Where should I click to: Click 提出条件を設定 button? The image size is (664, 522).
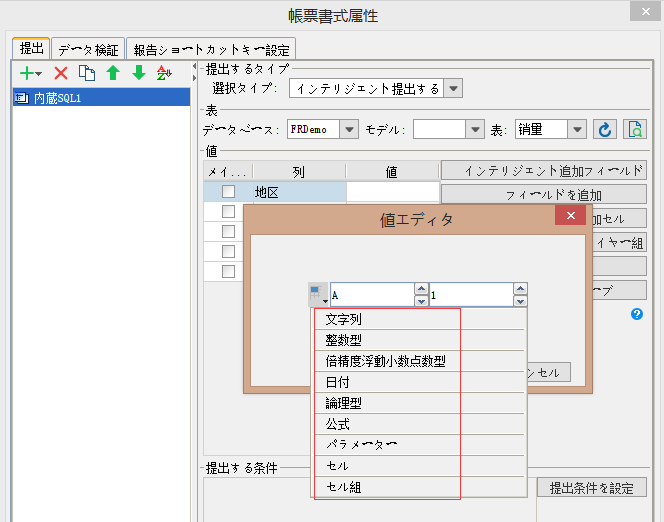pyautogui.click(x=592, y=487)
